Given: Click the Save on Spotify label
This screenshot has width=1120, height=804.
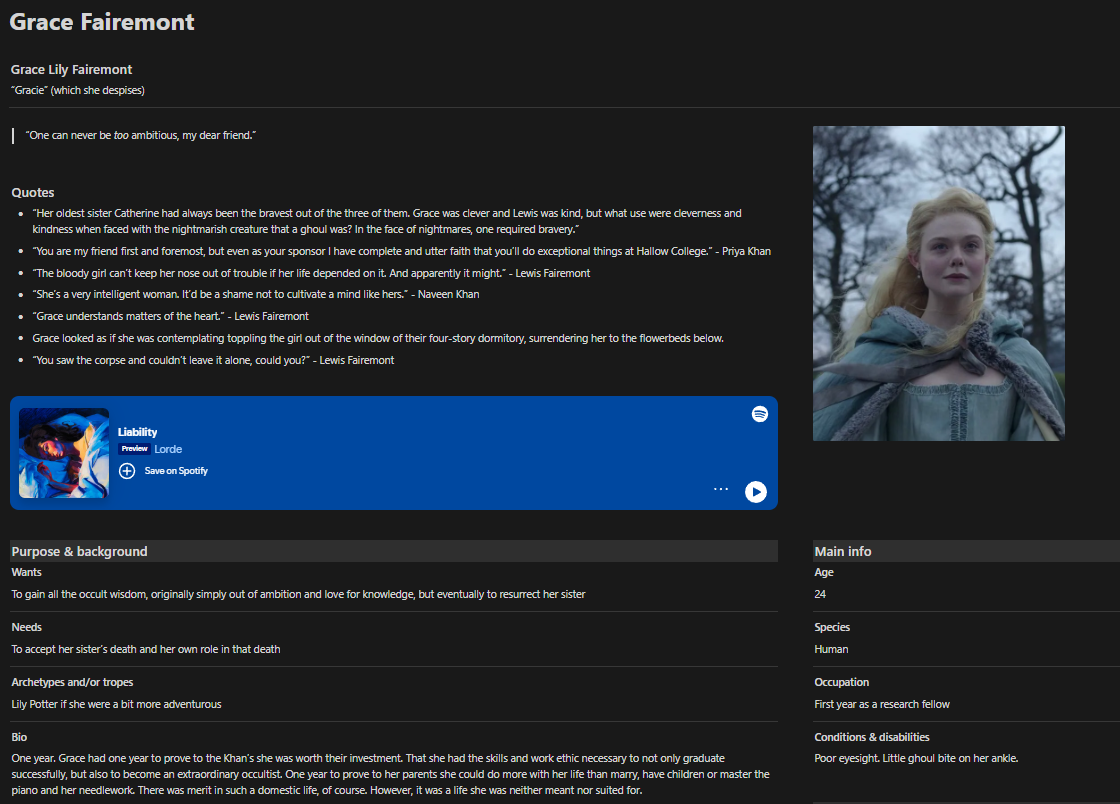Looking at the screenshot, I should [176, 471].
